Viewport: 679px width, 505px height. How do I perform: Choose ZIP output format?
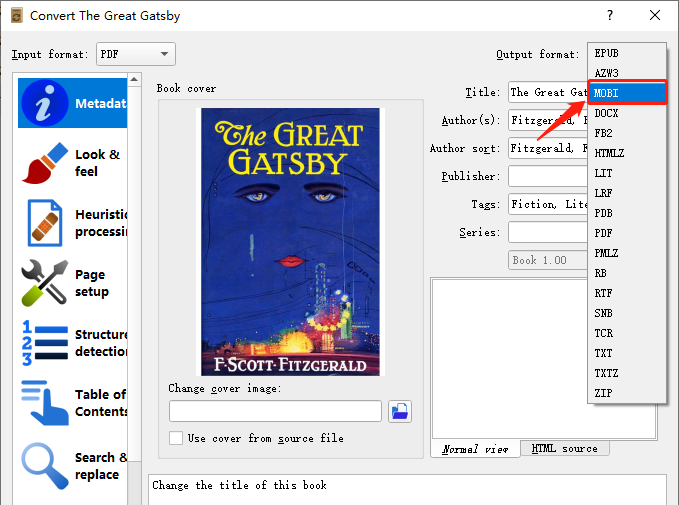pyautogui.click(x=627, y=393)
